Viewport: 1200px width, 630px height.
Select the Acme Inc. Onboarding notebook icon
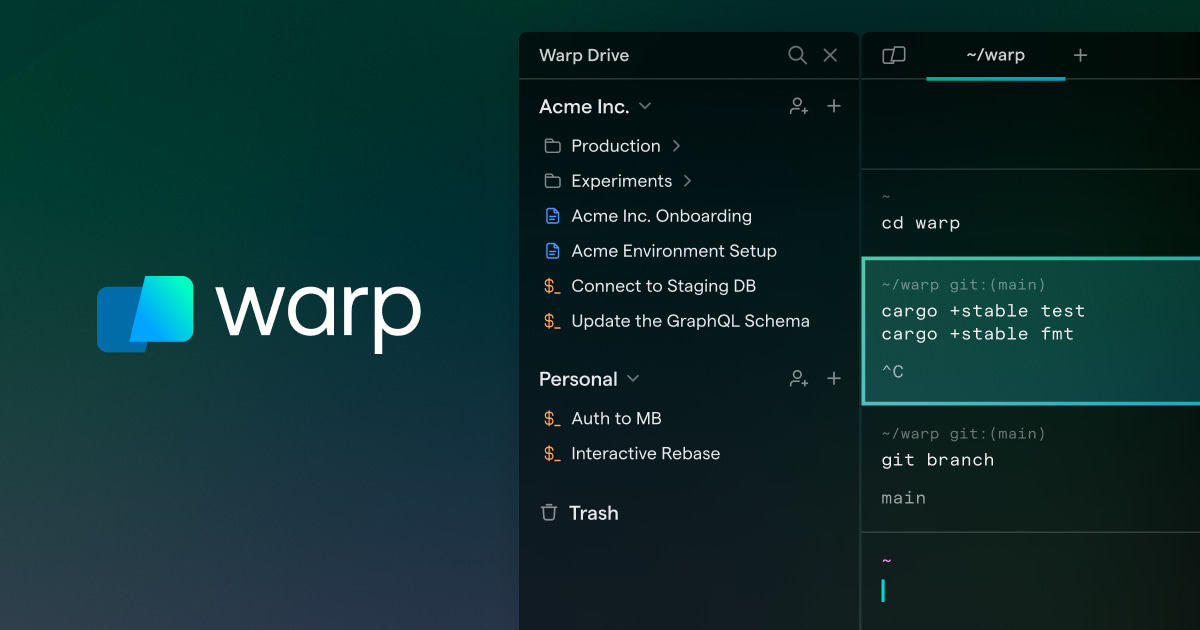(552, 215)
